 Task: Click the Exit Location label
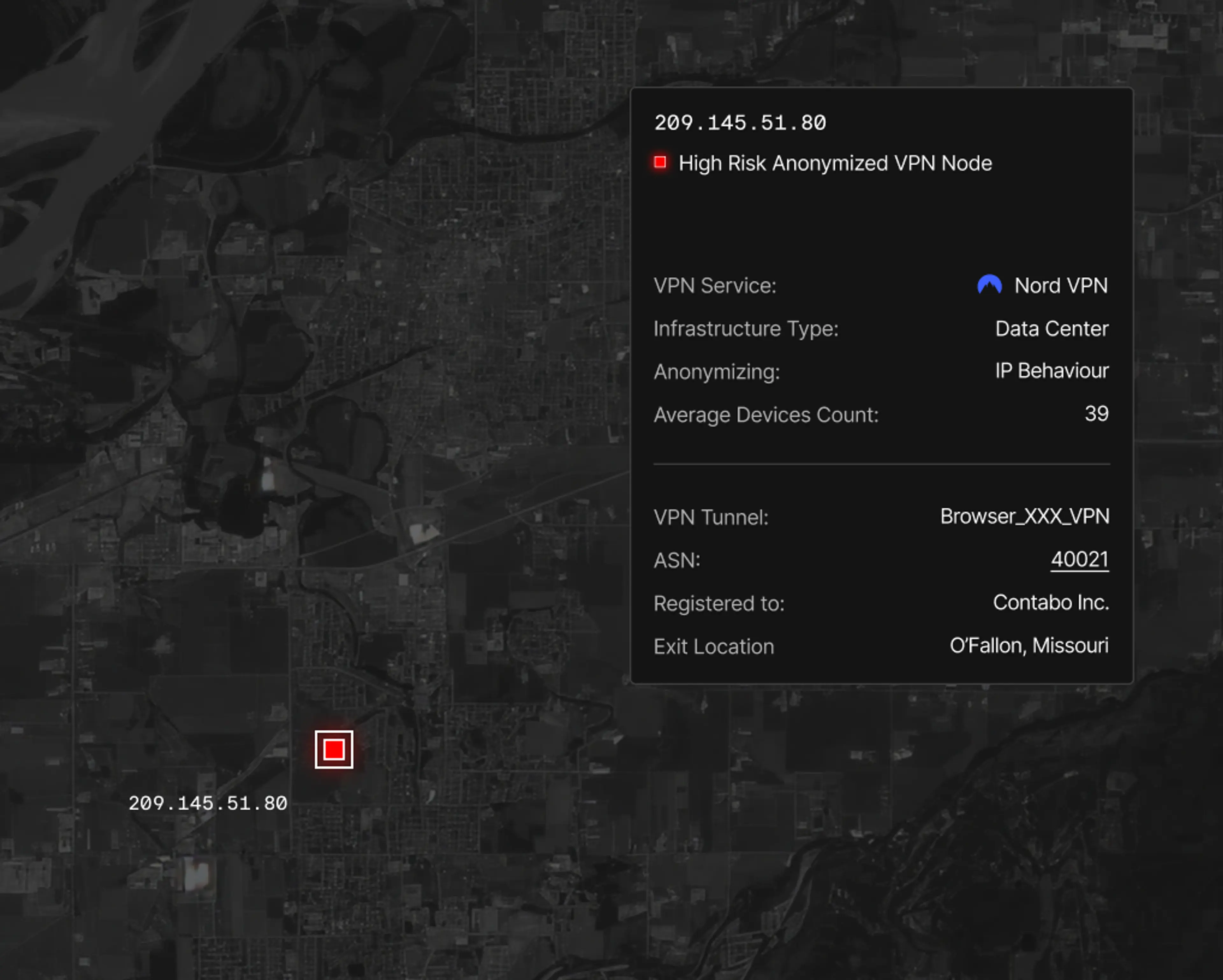pyautogui.click(x=713, y=647)
